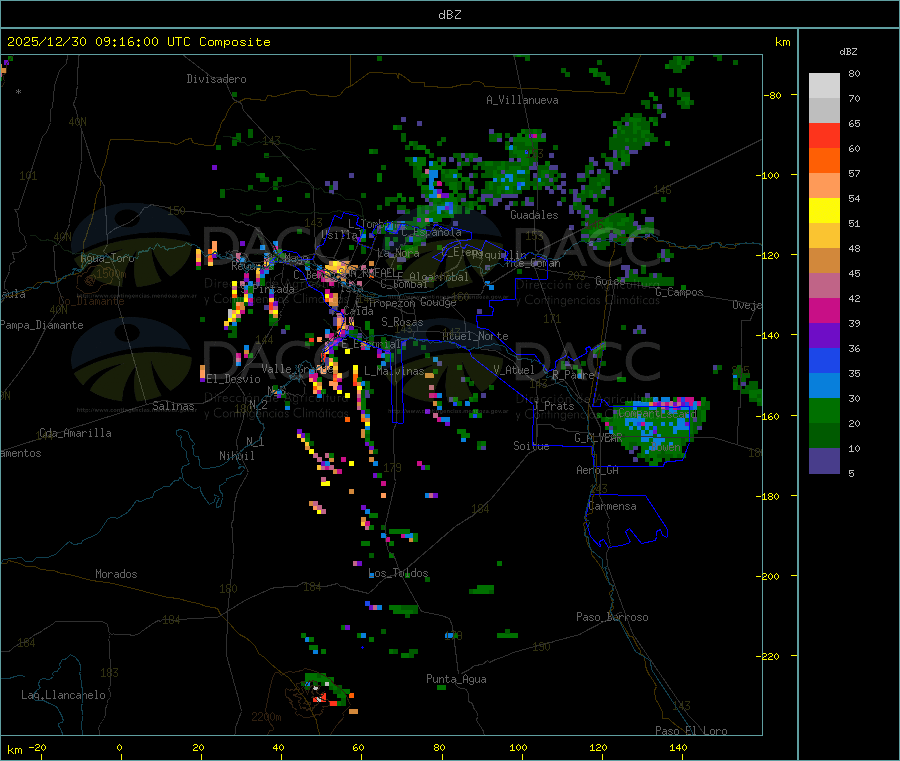
Task: Click the Atuel_Norte label
Action: pos(475,336)
